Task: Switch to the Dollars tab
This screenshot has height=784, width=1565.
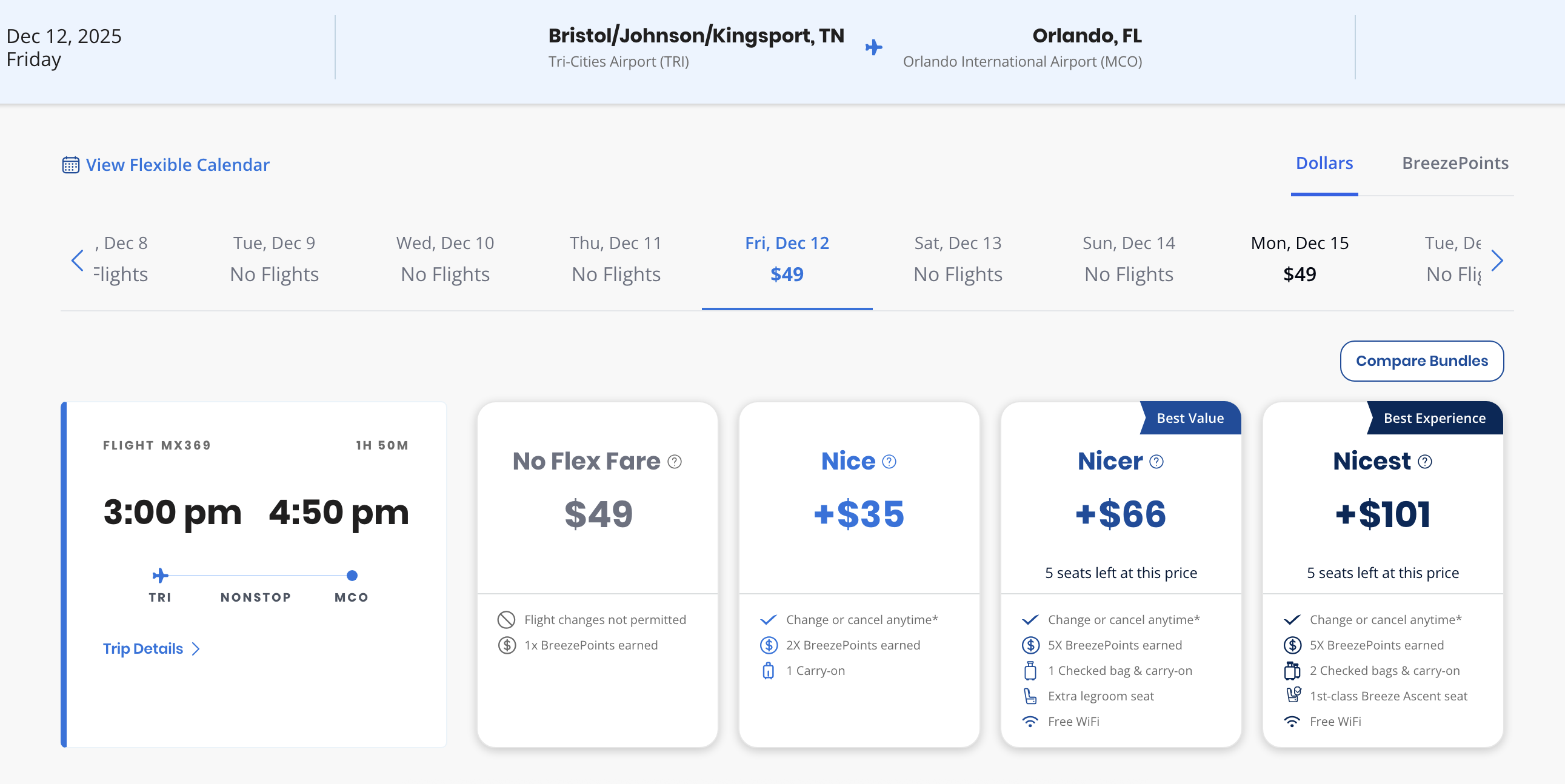Action: tap(1324, 163)
